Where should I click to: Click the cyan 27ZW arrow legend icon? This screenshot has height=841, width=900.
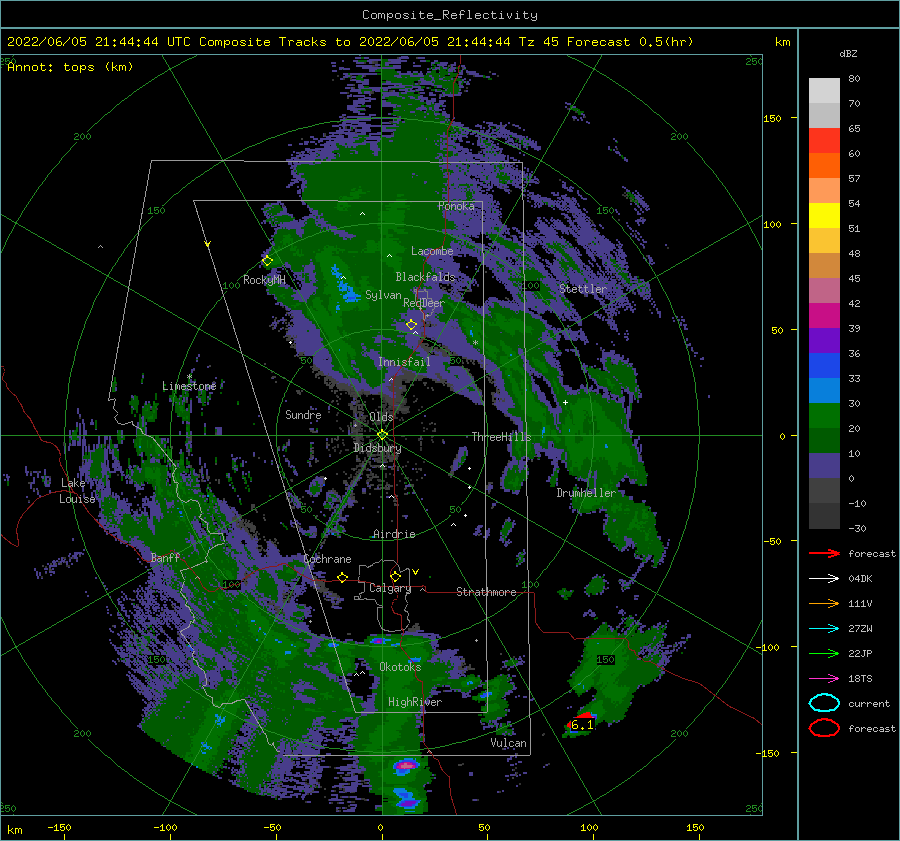(x=824, y=629)
